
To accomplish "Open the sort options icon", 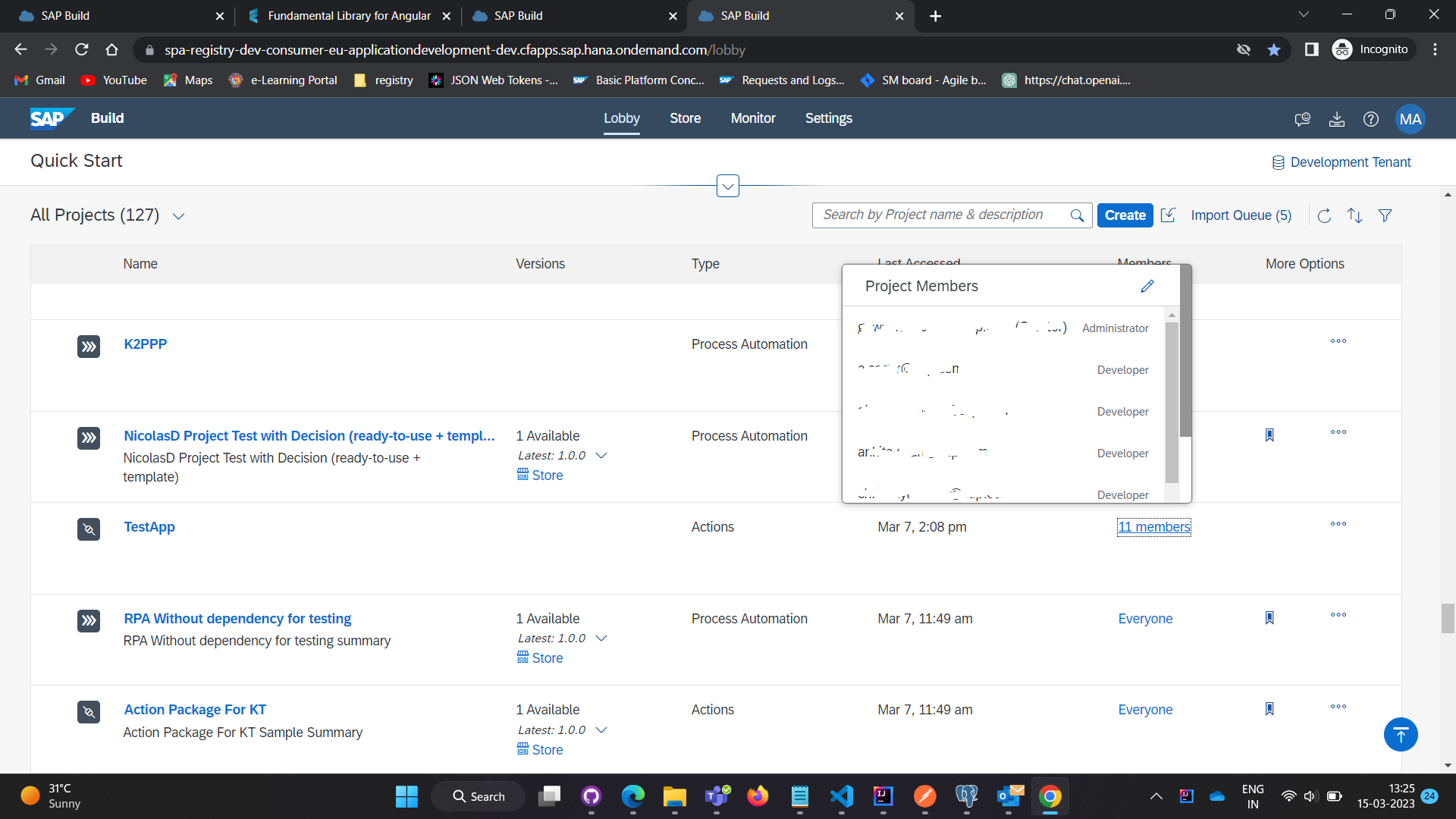I will coord(1355,215).
